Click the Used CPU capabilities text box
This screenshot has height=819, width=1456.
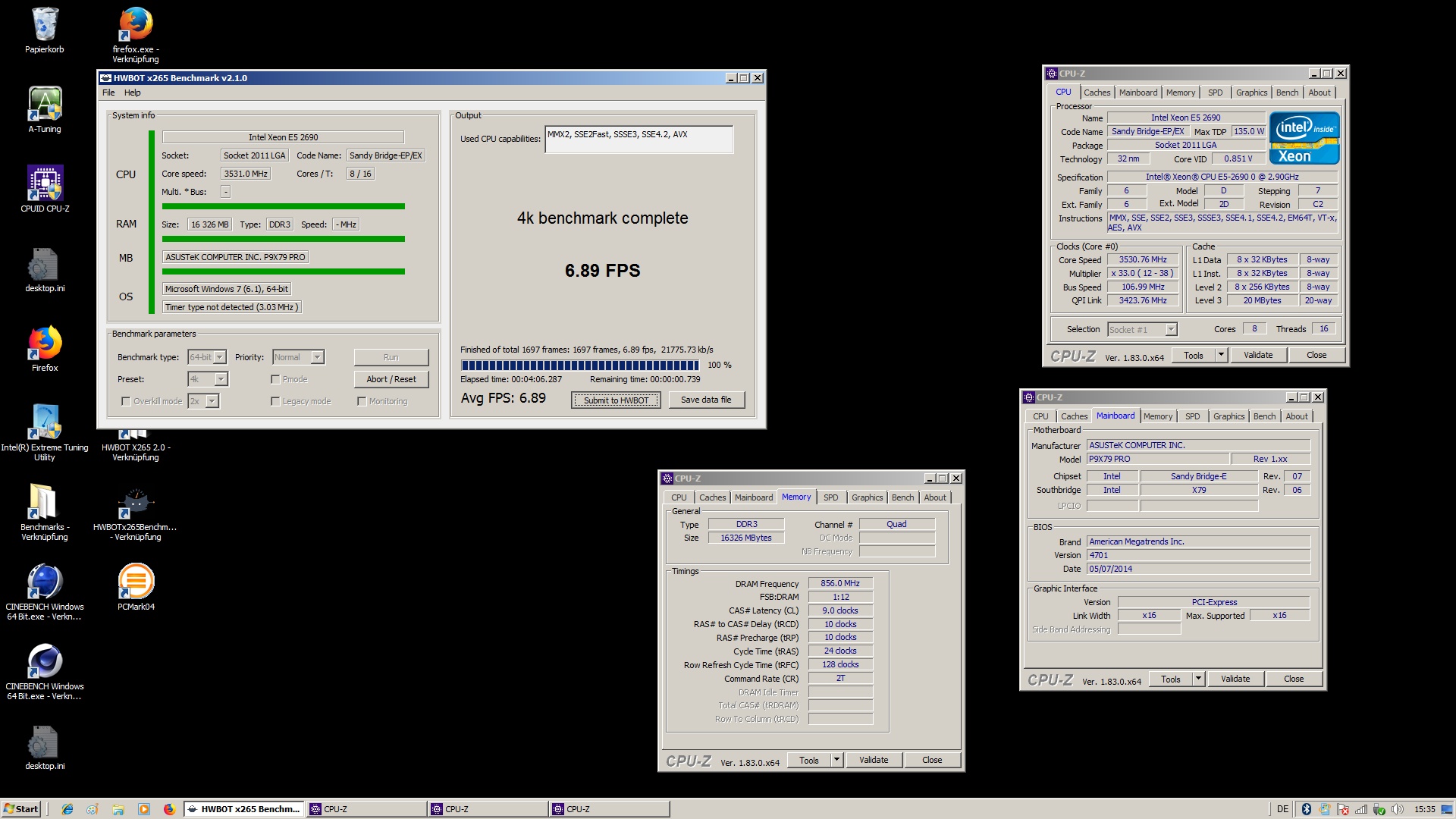(639, 139)
